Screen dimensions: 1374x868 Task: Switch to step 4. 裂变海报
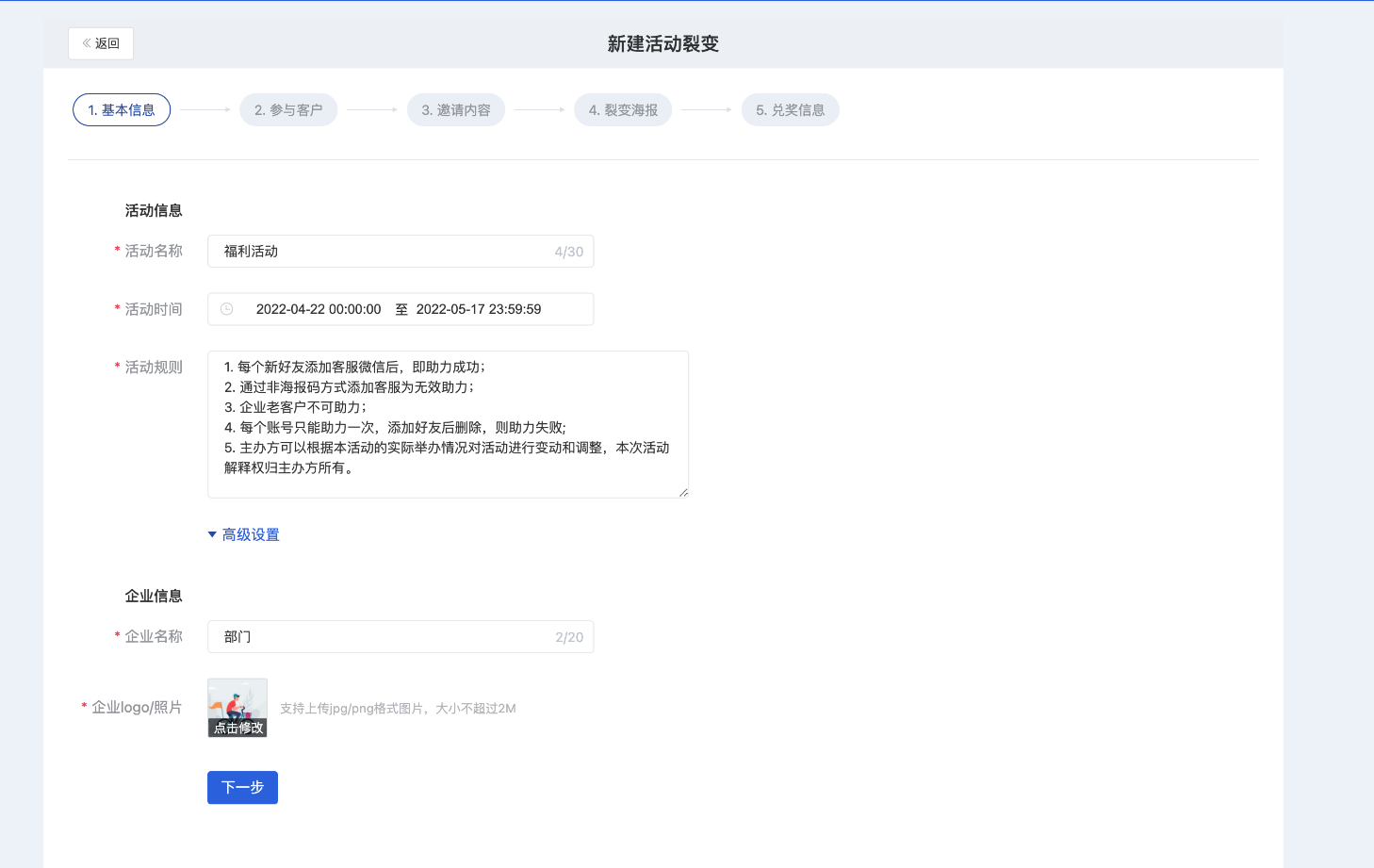click(x=623, y=109)
